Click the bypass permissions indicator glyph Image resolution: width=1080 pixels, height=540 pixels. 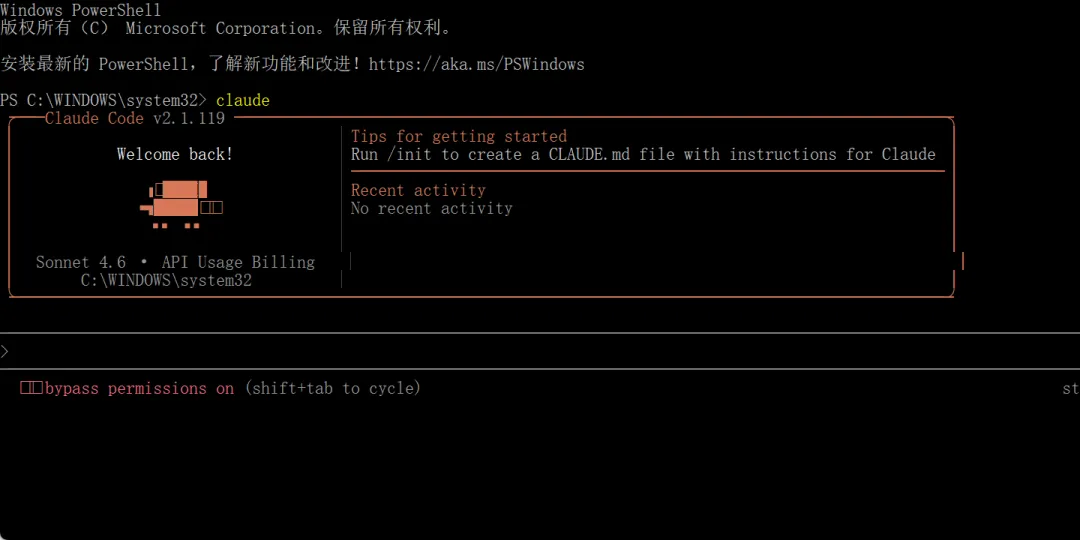(x=30, y=389)
